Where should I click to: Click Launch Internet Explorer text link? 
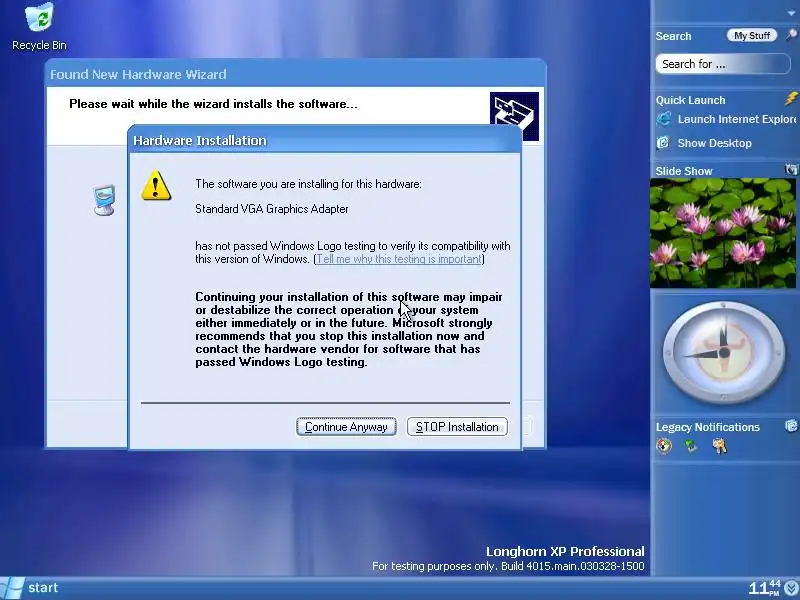pos(737,119)
